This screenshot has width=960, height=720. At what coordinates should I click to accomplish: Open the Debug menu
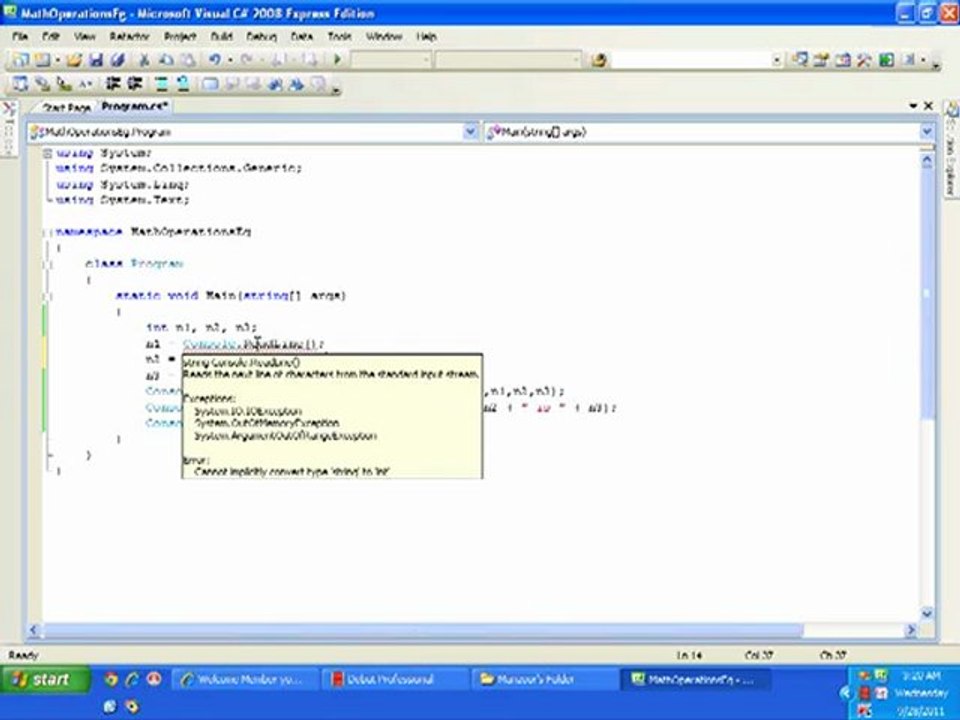pos(261,37)
